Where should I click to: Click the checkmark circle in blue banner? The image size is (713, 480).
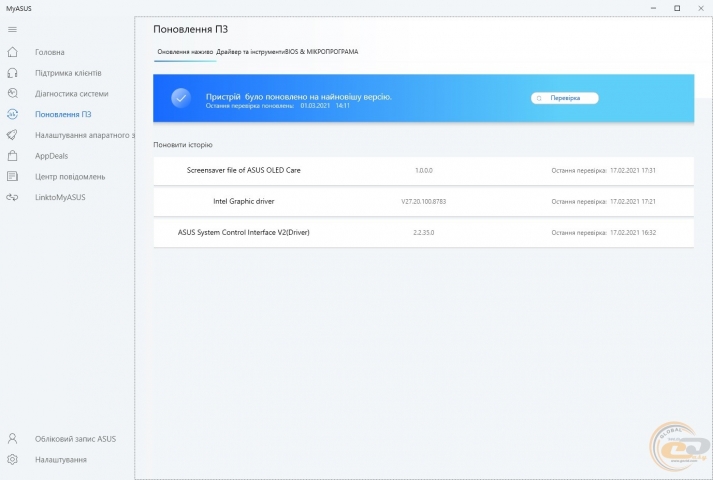(181, 98)
